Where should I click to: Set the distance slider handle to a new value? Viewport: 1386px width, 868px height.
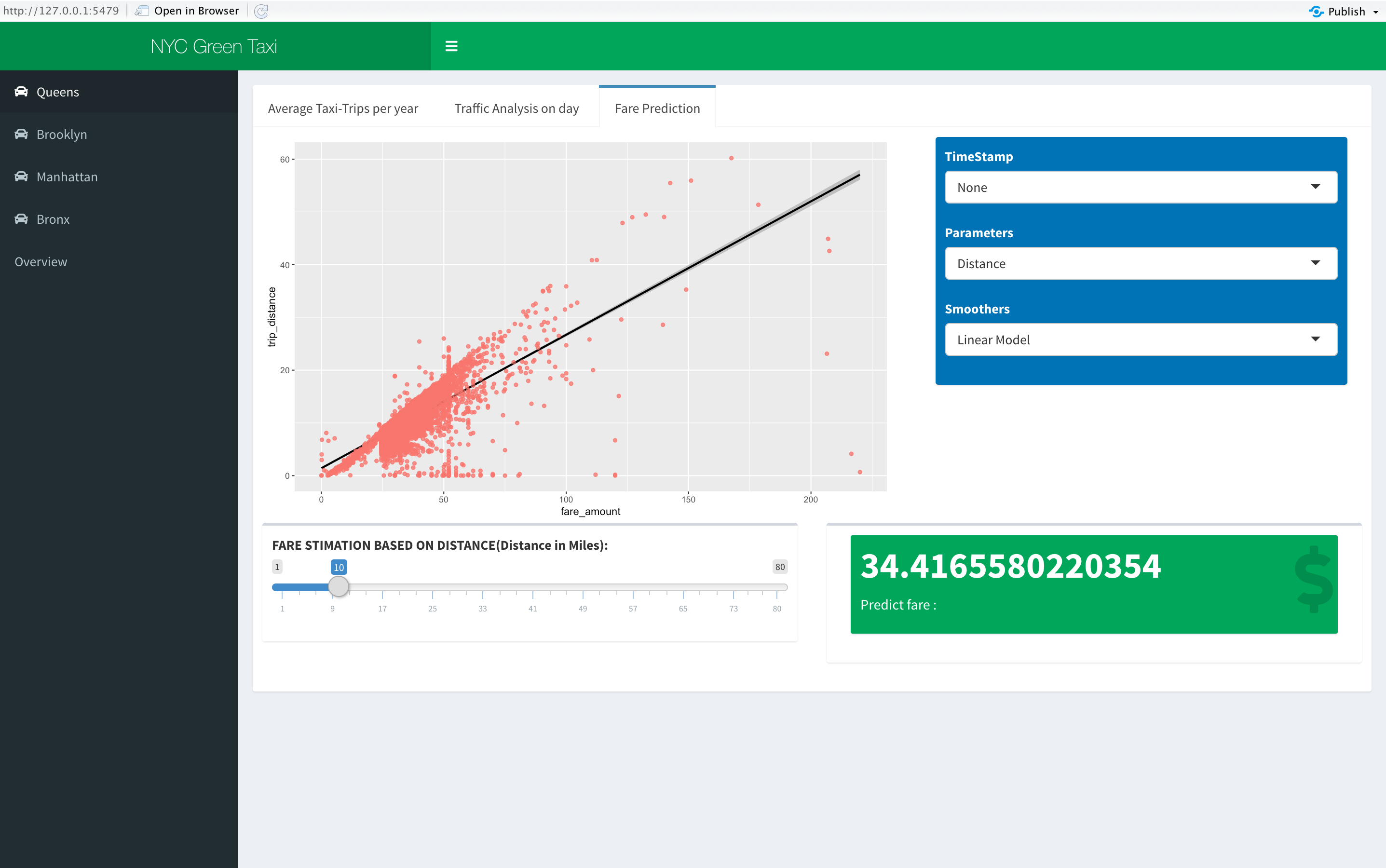338,586
